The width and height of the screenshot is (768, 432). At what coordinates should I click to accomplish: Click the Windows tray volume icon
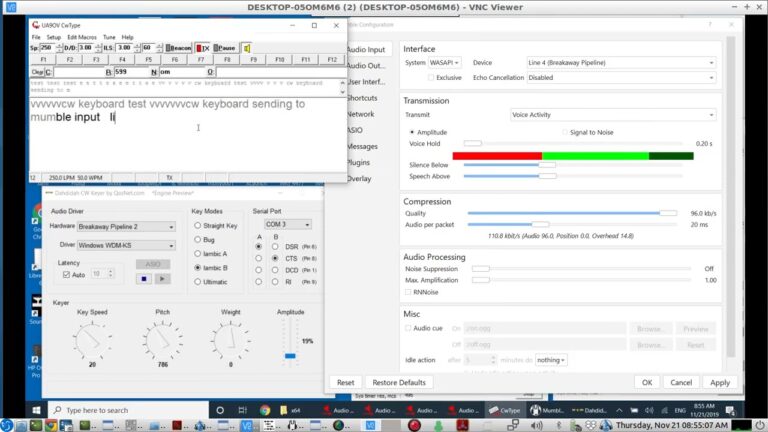click(x=649, y=410)
